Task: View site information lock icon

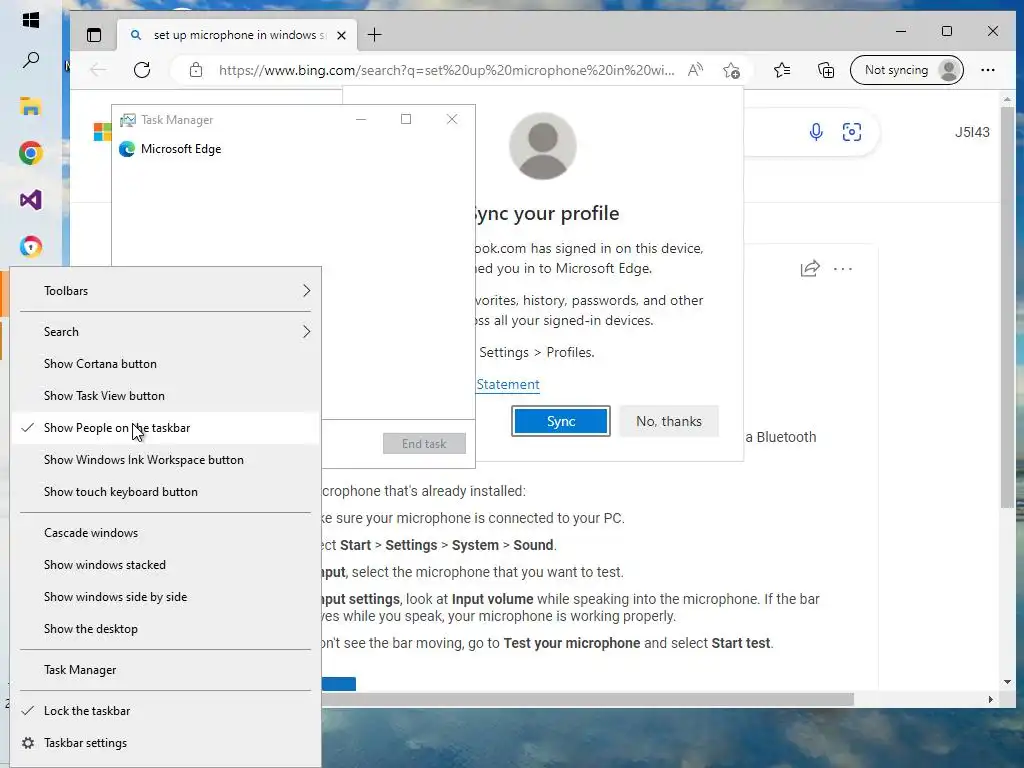Action: (x=196, y=70)
